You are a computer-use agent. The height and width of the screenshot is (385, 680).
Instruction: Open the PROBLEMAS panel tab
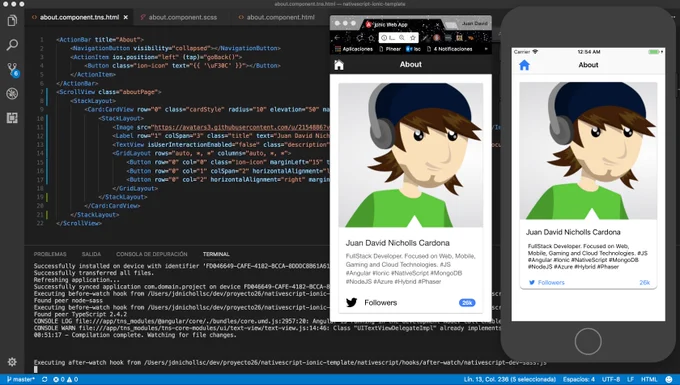tap(50, 254)
